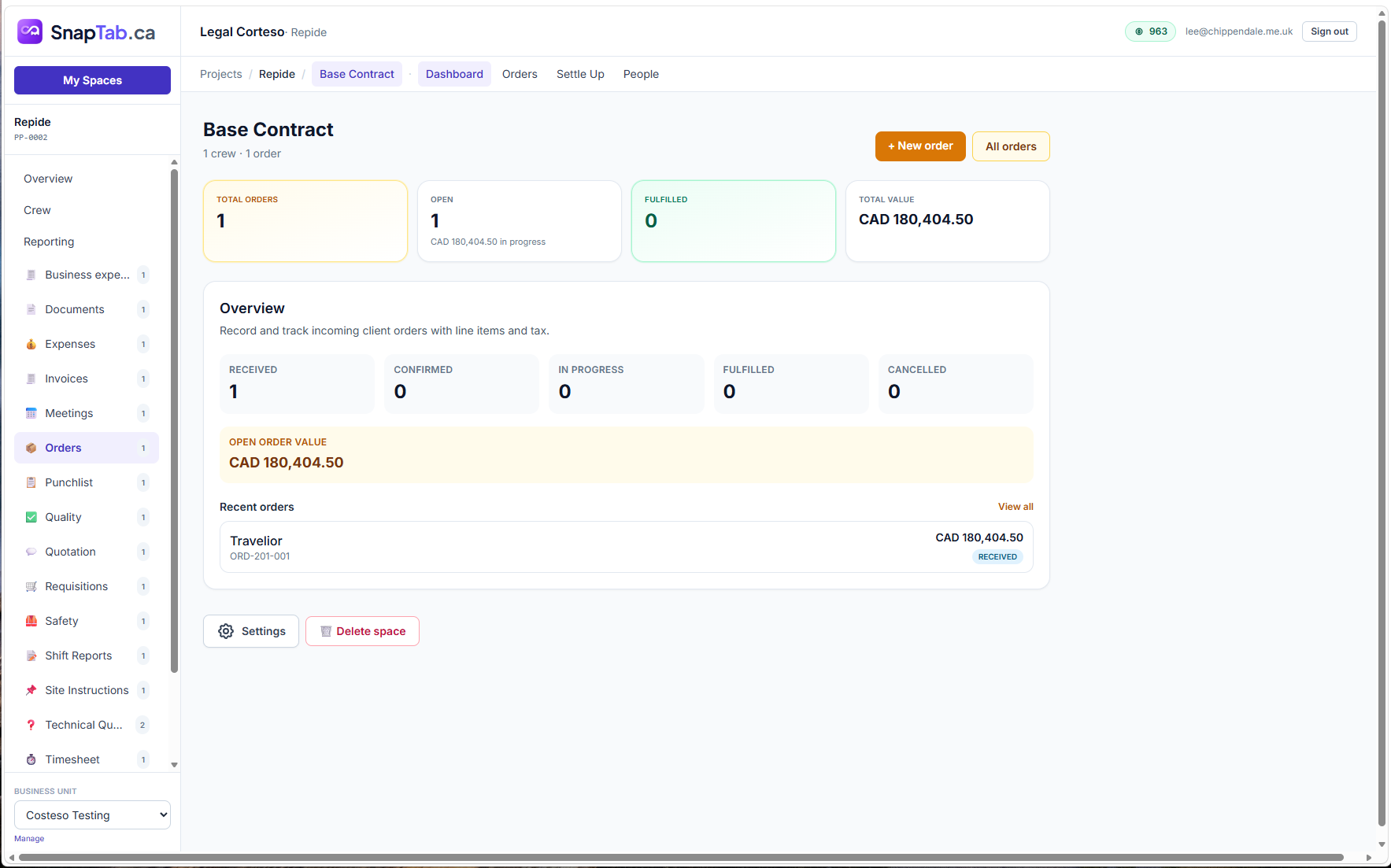Click the page vertical scrollbar
Image resolution: width=1391 pixels, height=868 pixels.
coord(1382,425)
